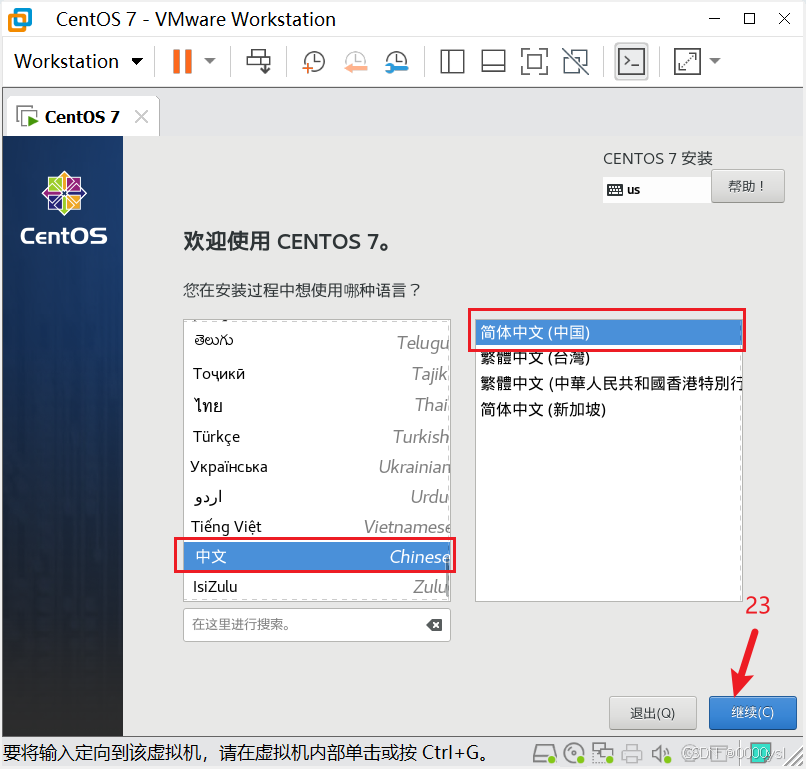Revert VM to previous snapshot icon
Viewport: 806px width, 769px height.
[x=355, y=62]
